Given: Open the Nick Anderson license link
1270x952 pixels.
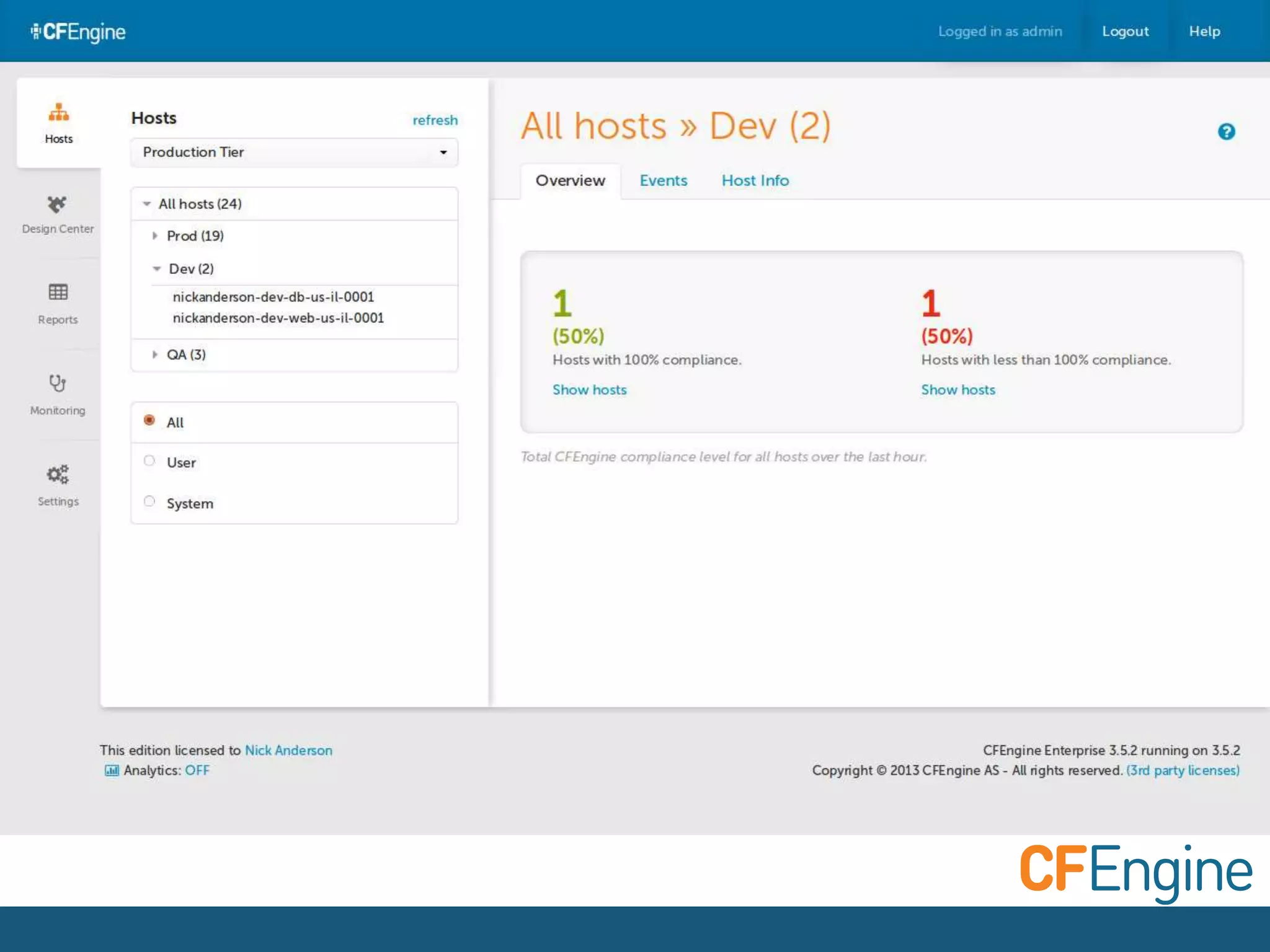Looking at the screenshot, I should click(x=288, y=751).
